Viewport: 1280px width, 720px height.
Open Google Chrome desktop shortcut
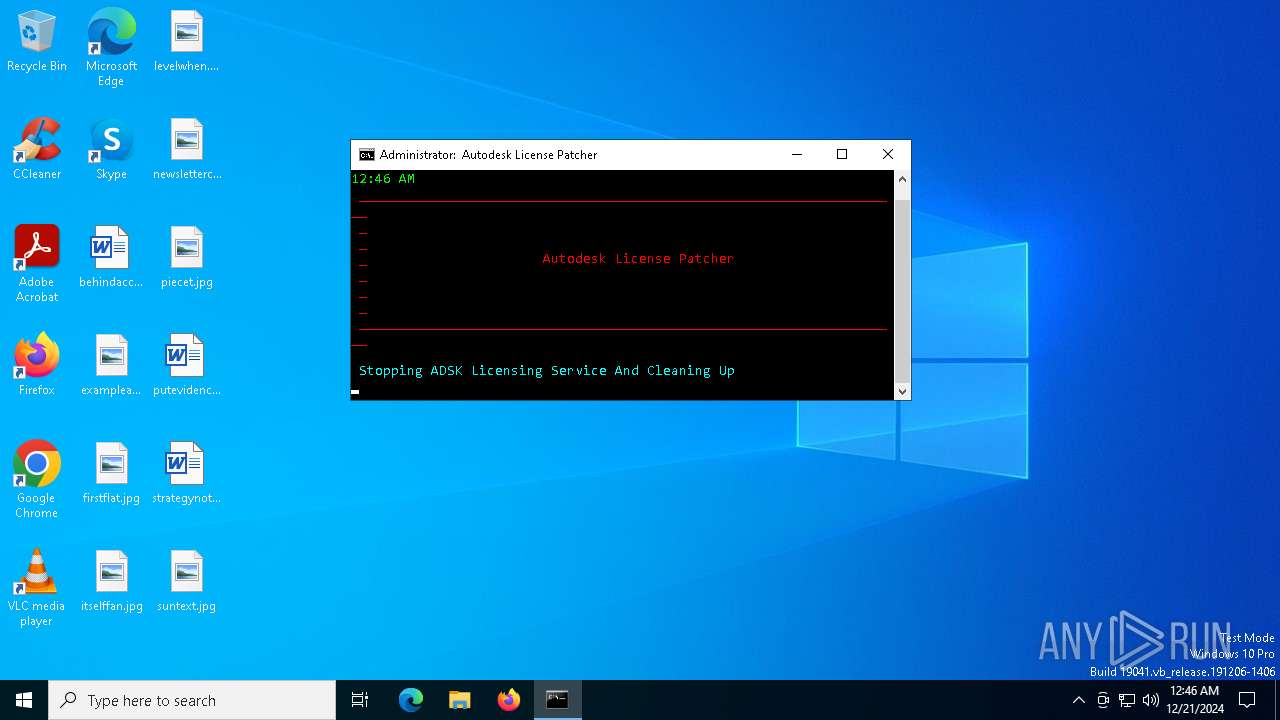pyautogui.click(x=37, y=480)
